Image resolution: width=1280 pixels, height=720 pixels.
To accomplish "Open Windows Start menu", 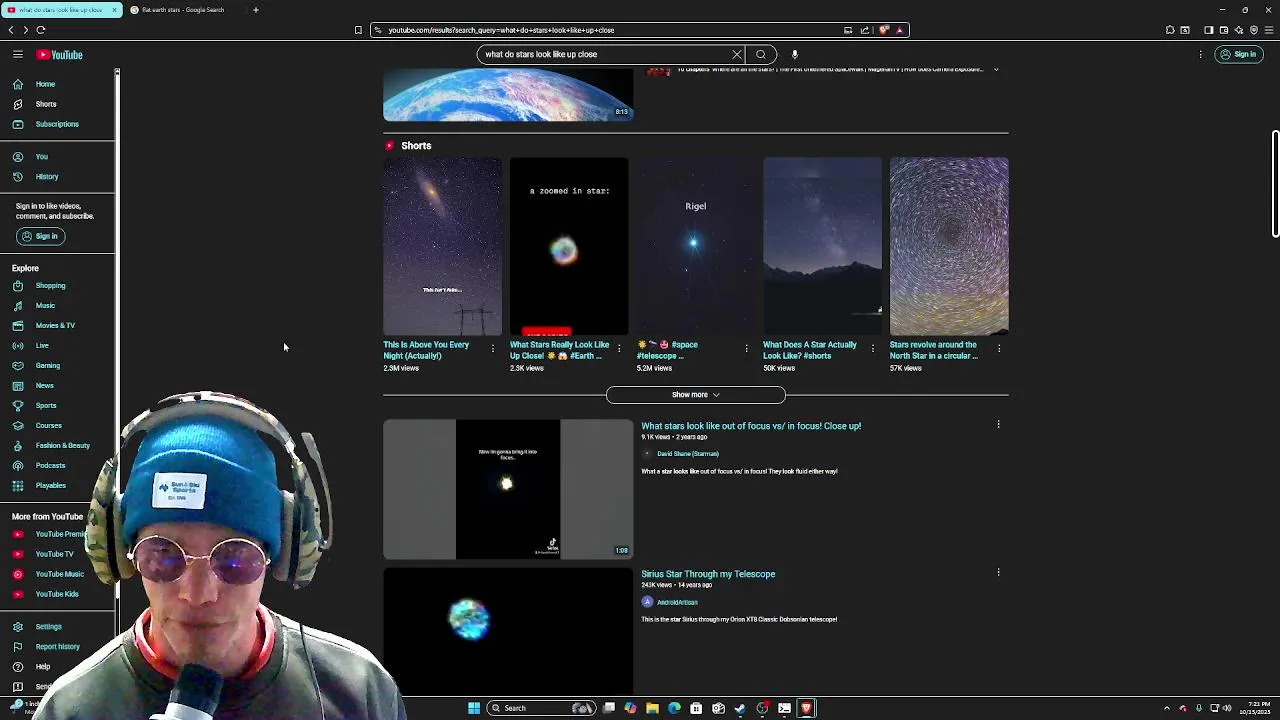I will click(474, 708).
